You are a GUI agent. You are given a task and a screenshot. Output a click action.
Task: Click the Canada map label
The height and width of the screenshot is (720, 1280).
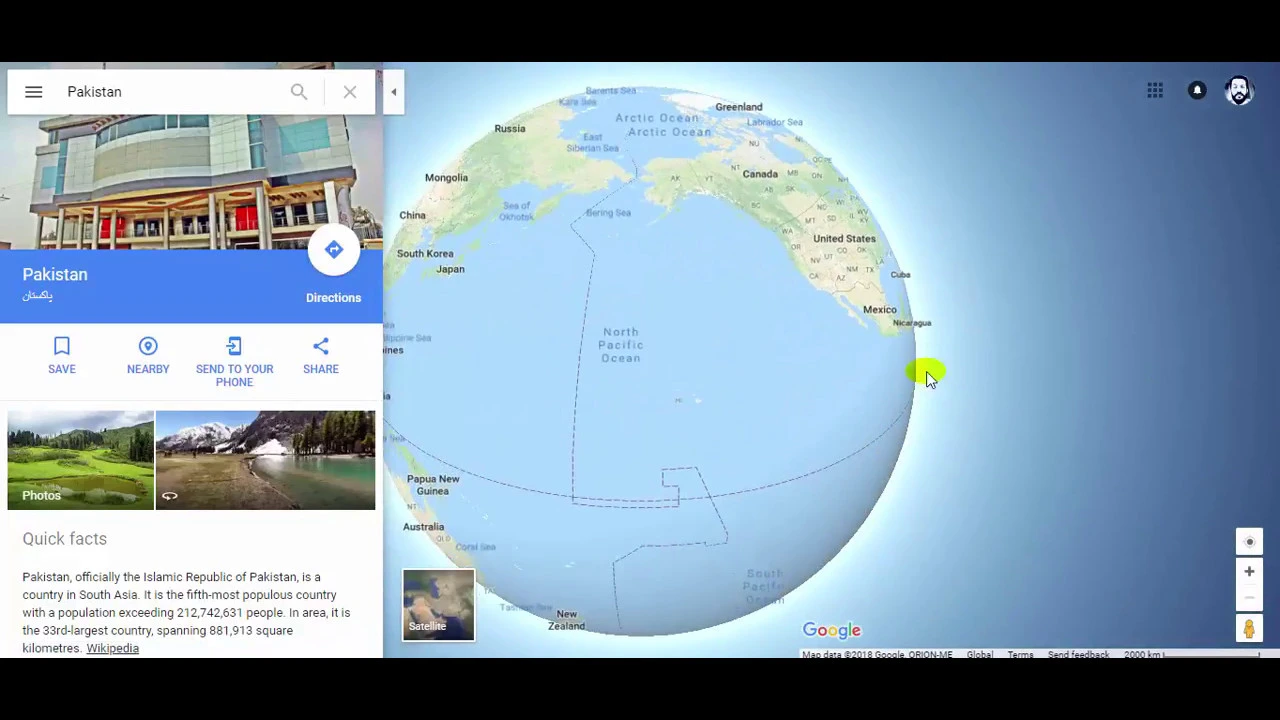(760, 174)
